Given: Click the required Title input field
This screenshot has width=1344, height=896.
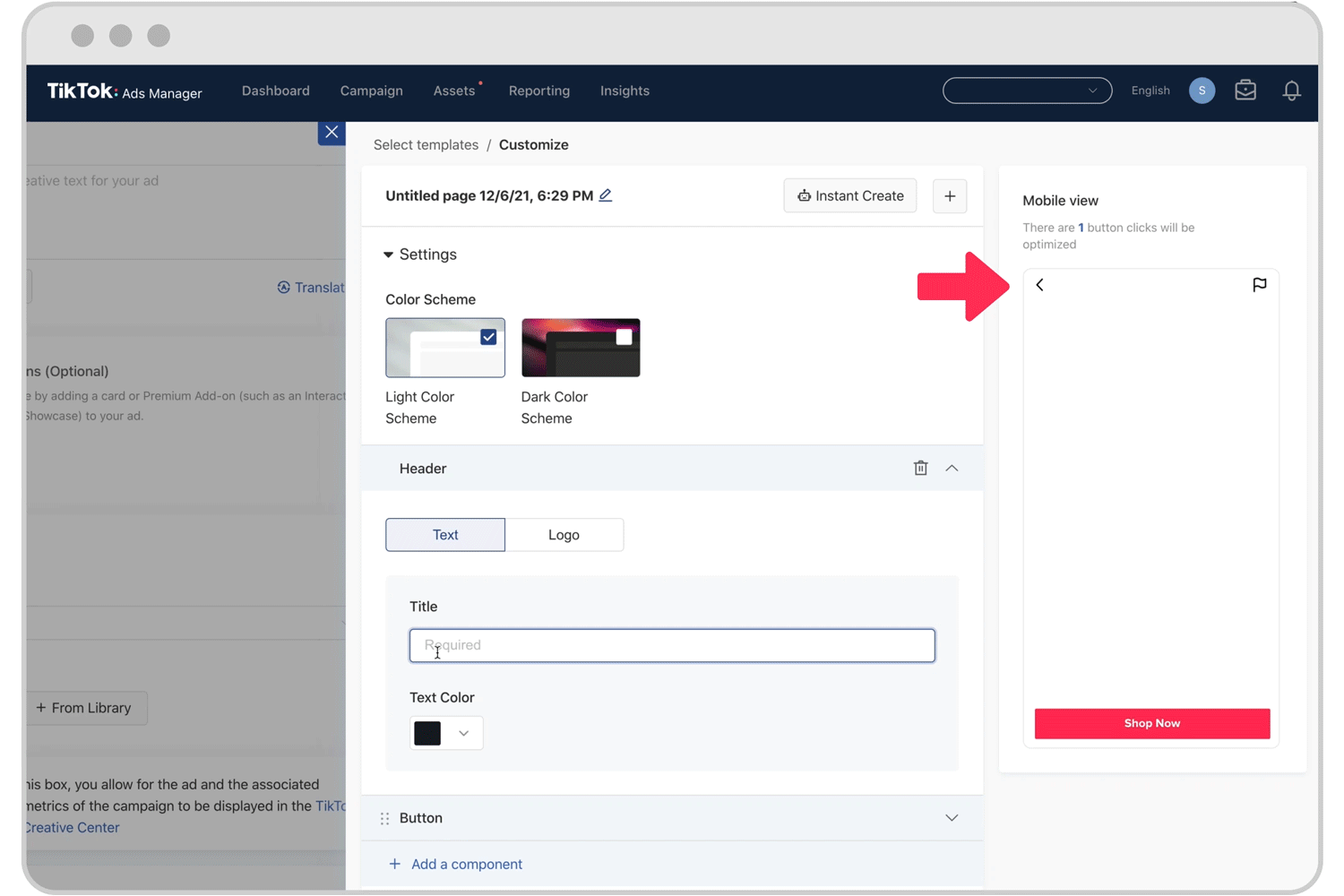Looking at the screenshot, I should click(x=671, y=645).
